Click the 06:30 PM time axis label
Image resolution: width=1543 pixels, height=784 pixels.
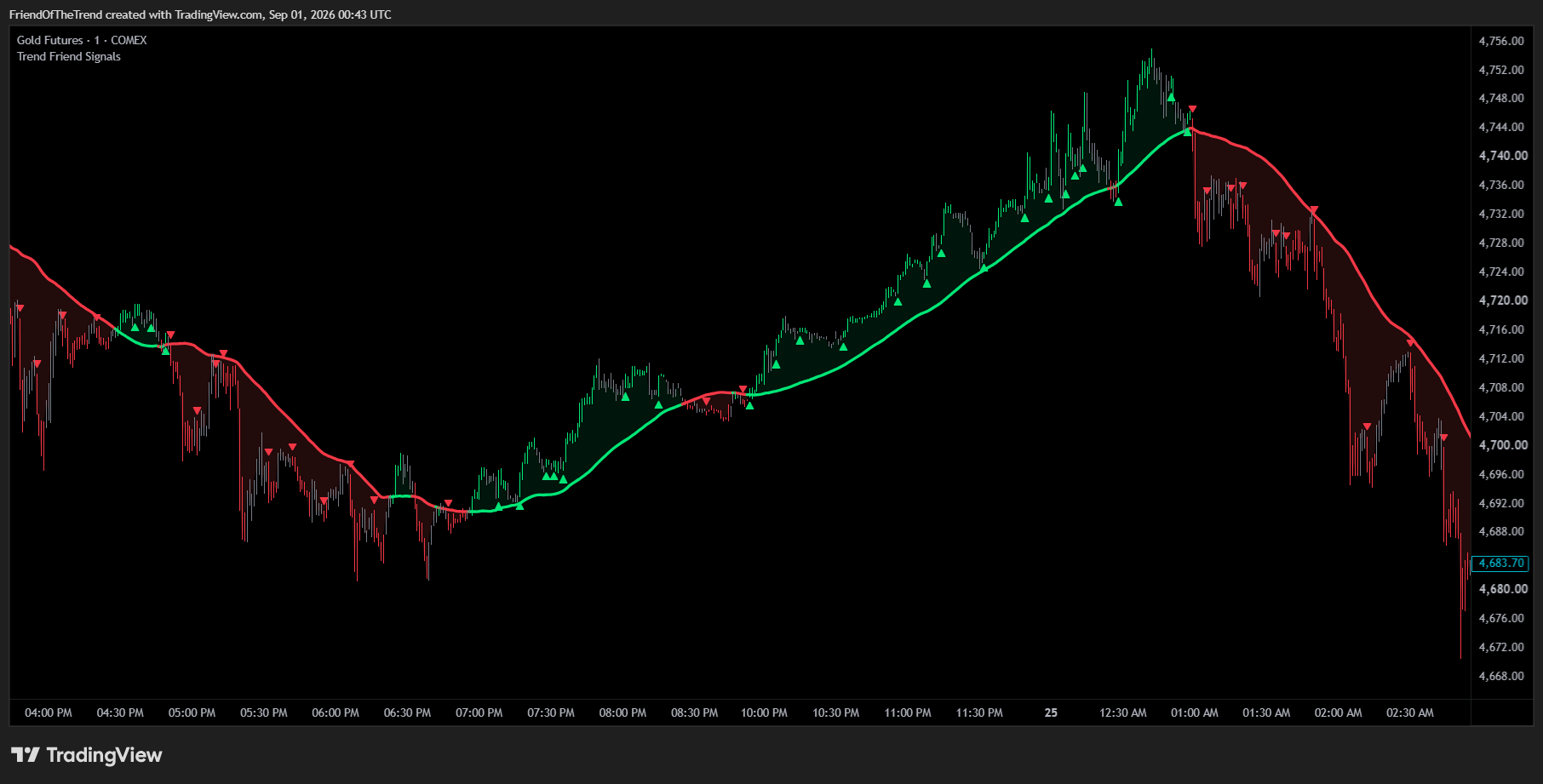click(x=407, y=712)
